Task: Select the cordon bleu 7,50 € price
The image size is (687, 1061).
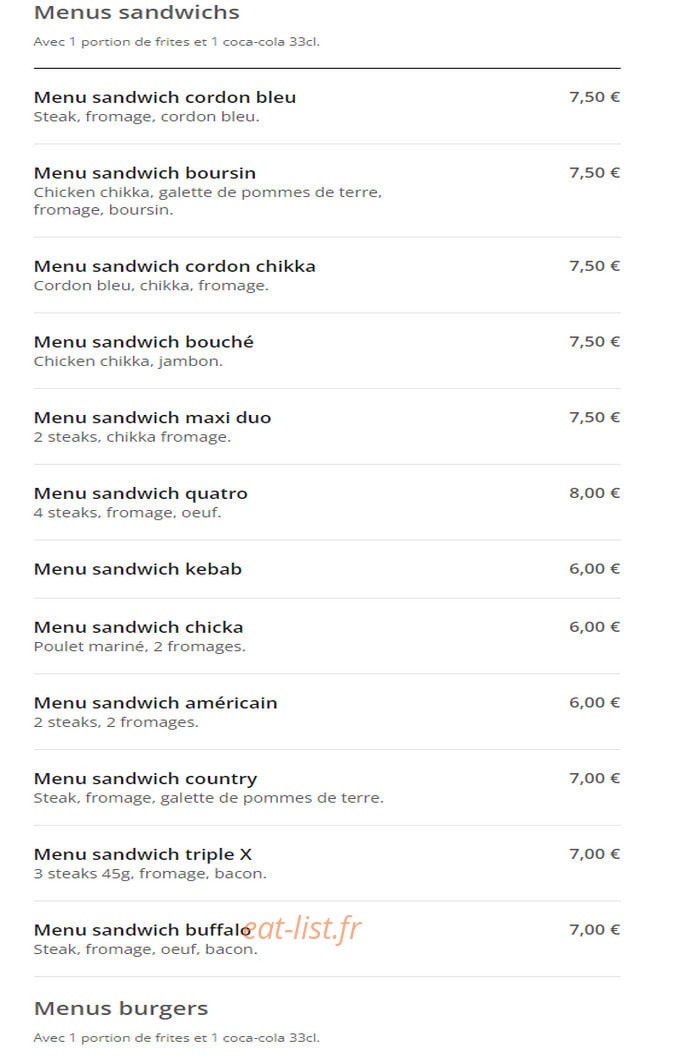Action: (x=594, y=97)
